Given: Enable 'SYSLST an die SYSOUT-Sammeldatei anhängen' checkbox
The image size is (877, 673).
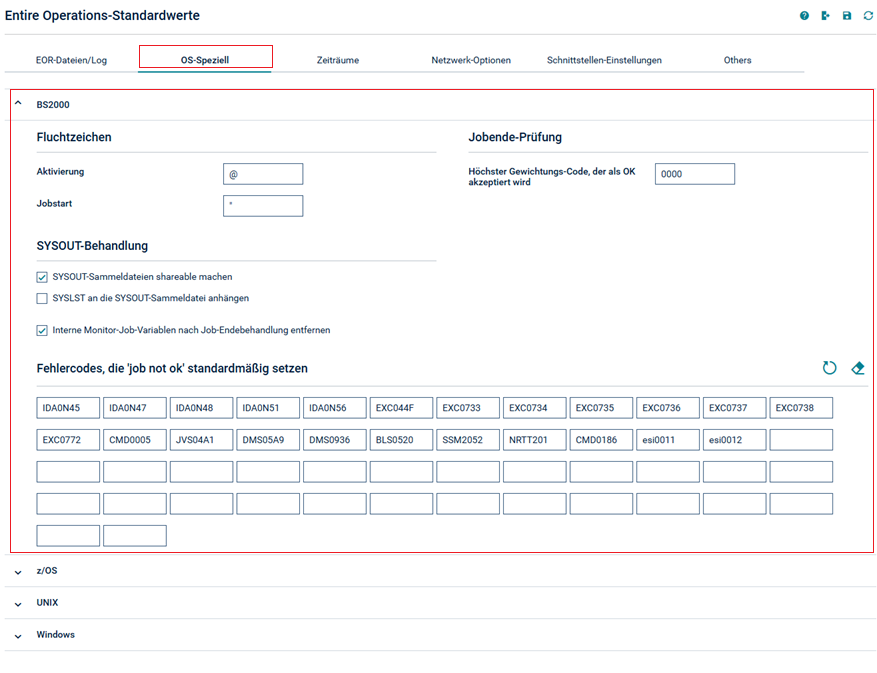Looking at the screenshot, I should pyautogui.click(x=42, y=298).
